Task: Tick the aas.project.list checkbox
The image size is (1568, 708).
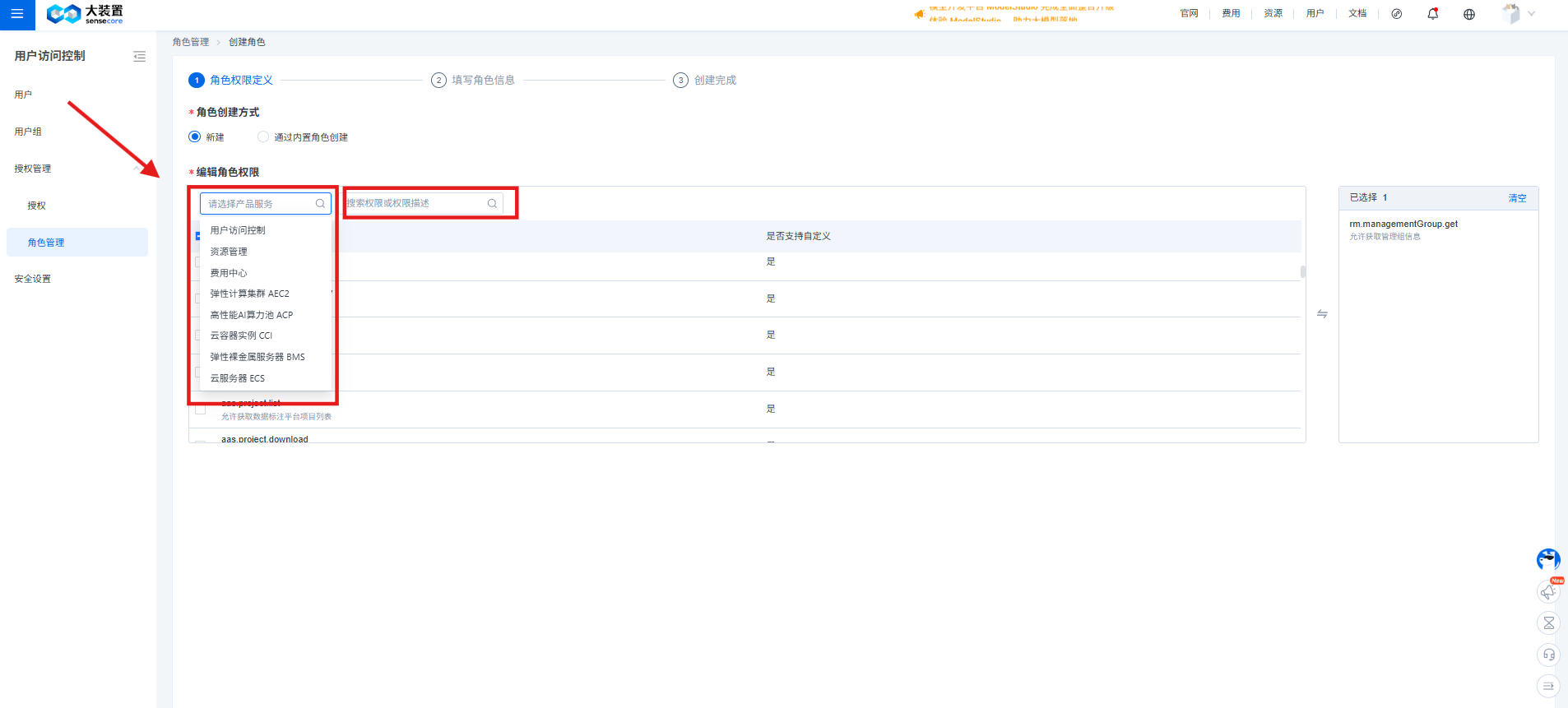Action: click(x=200, y=409)
